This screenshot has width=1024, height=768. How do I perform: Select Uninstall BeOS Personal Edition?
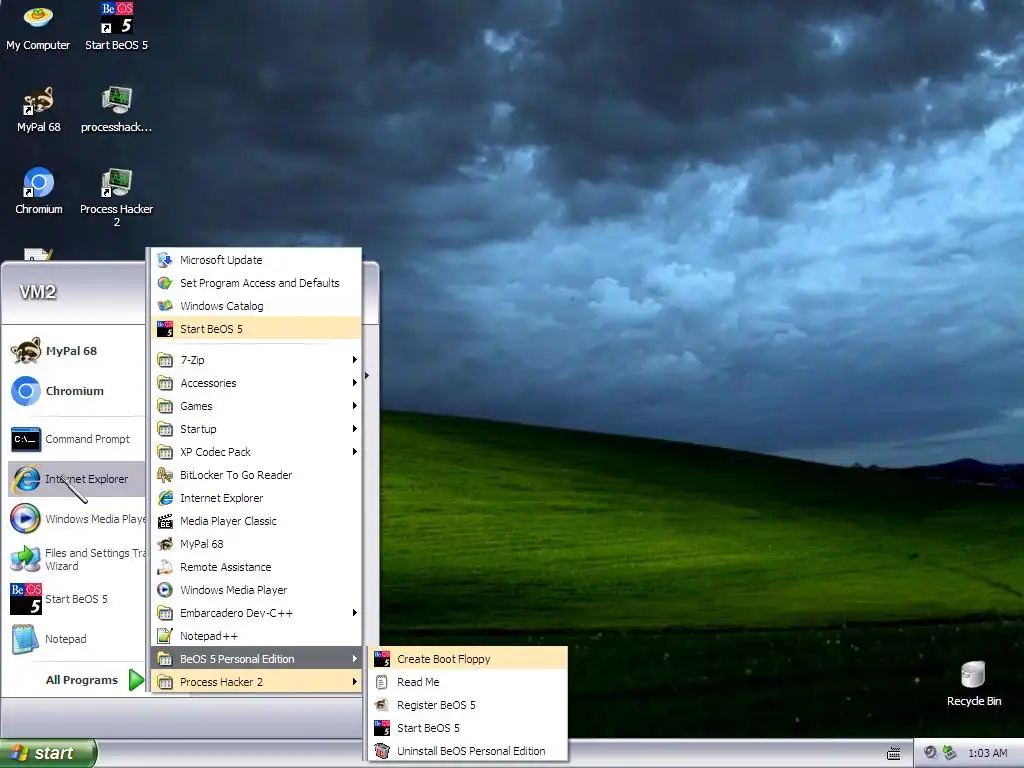point(468,750)
